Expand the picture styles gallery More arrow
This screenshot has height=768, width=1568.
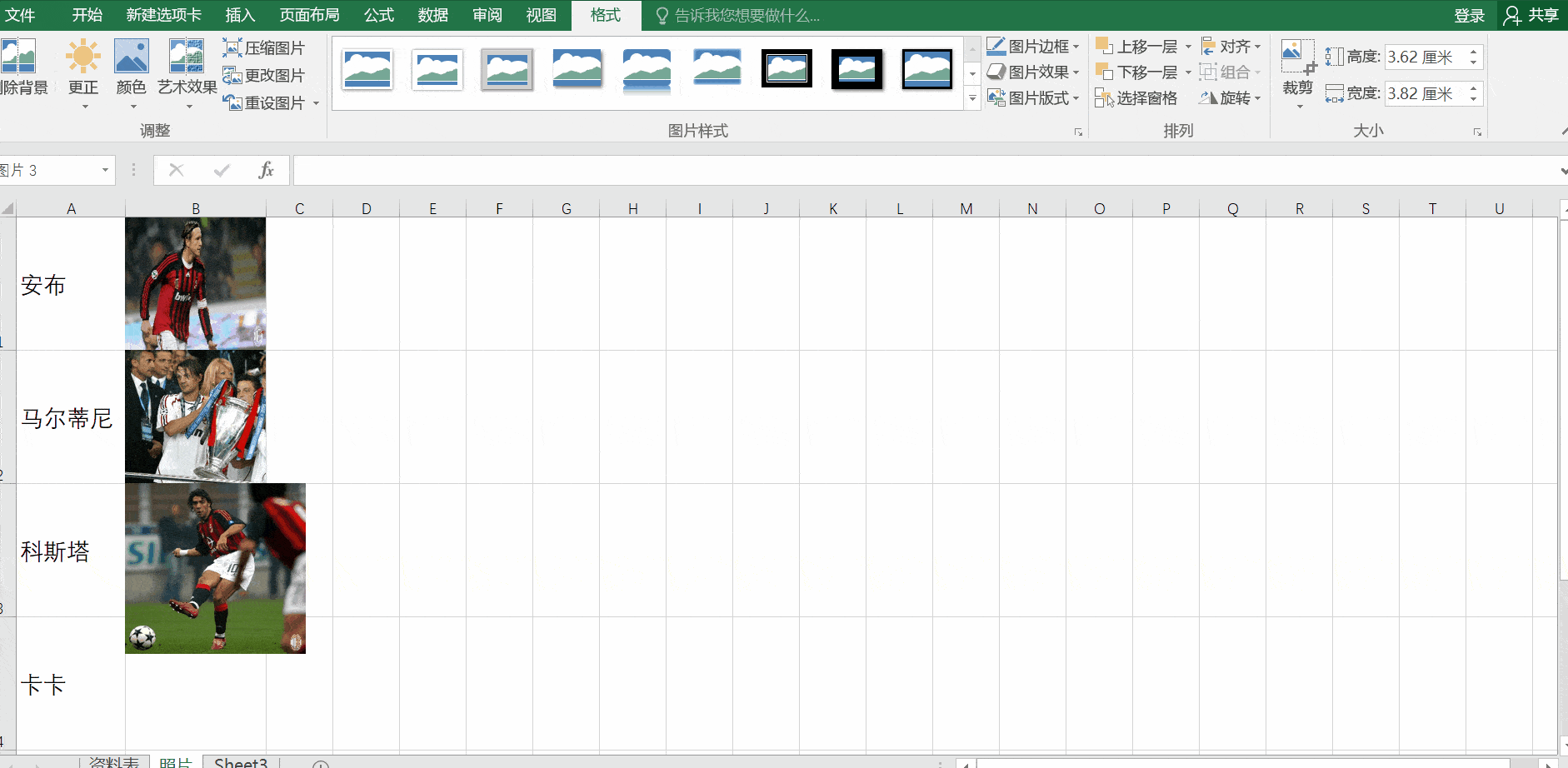[972, 99]
